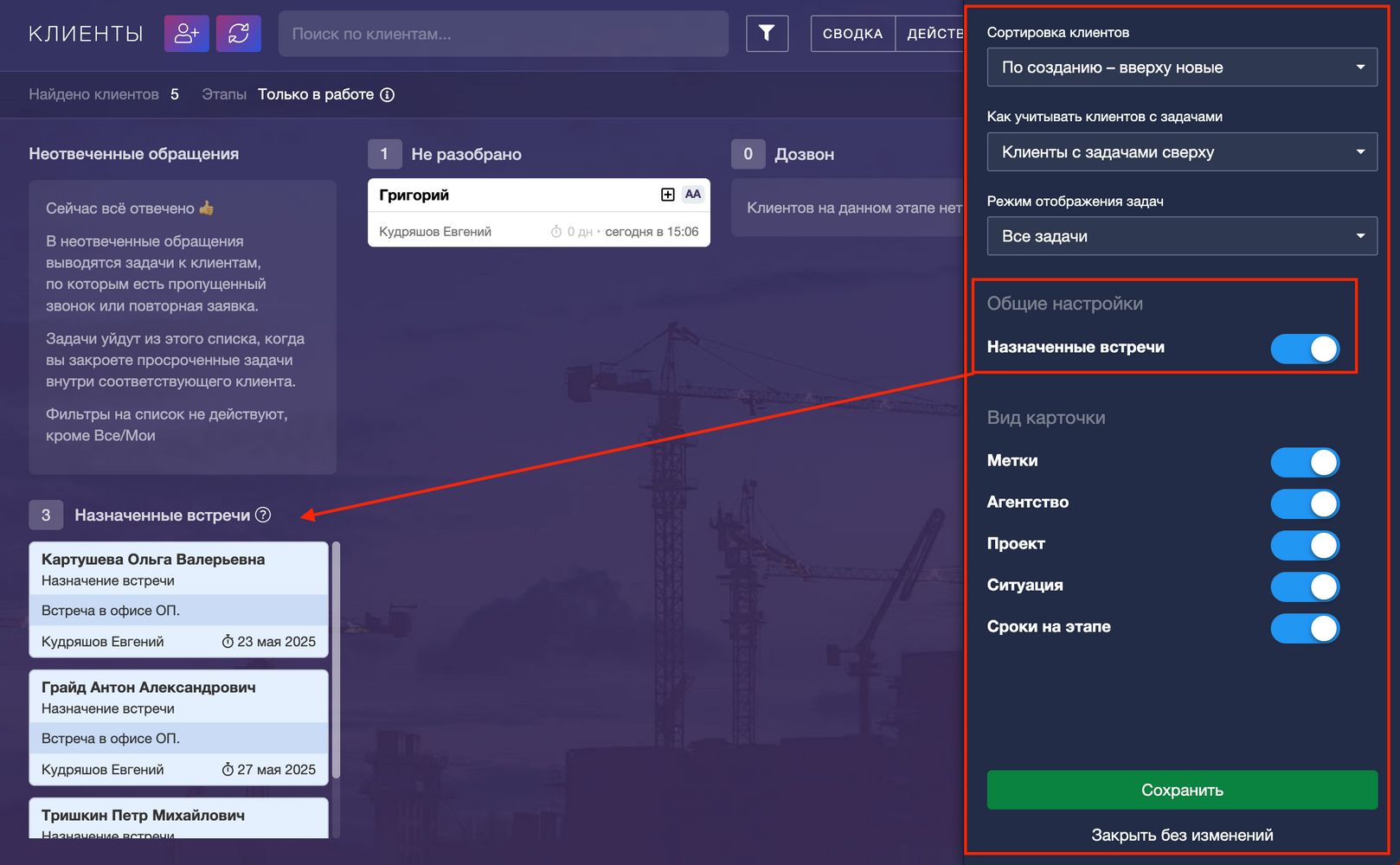
Task: Toggle the Ситуация switch
Action: point(1305,587)
